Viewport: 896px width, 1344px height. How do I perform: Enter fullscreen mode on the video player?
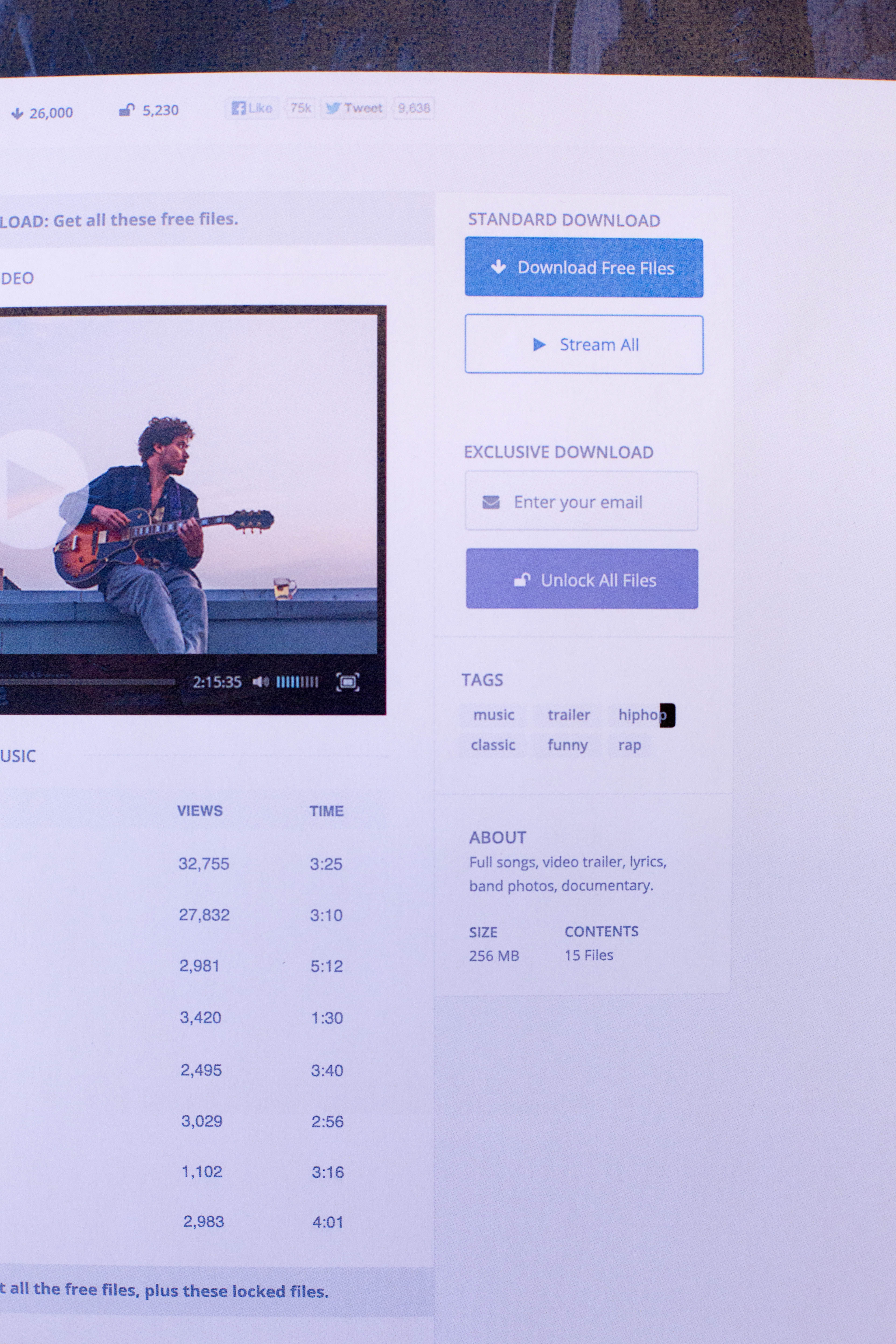[x=347, y=682]
